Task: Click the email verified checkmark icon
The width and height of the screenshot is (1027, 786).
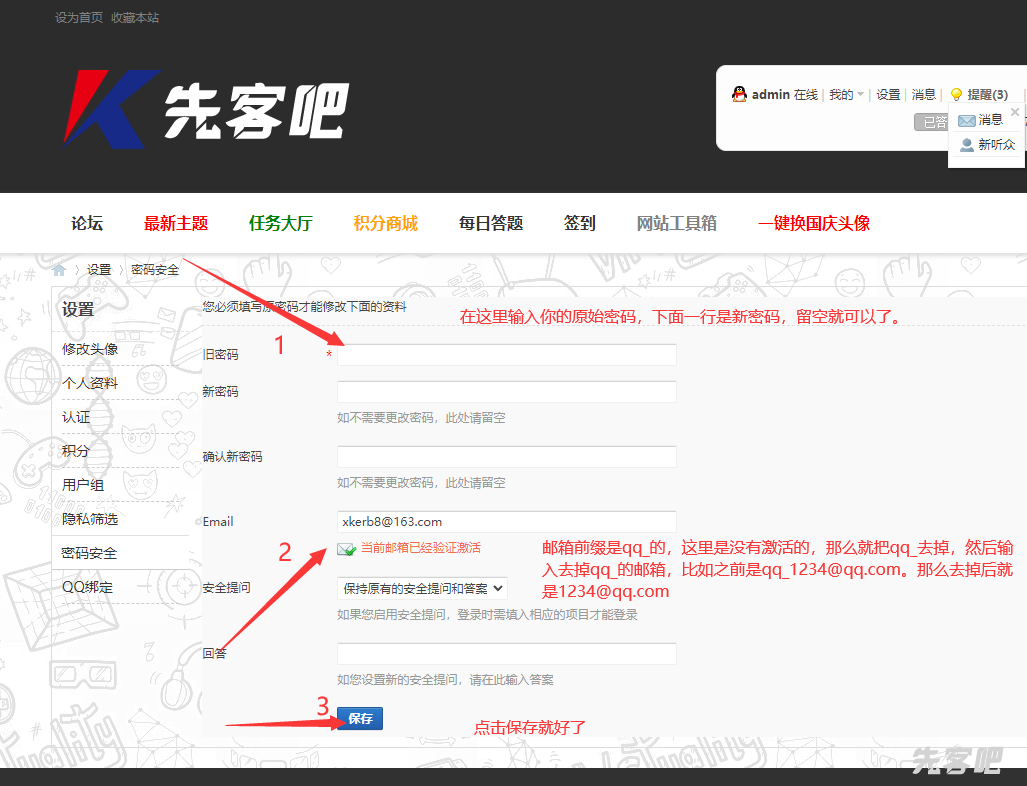Action: click(x=346, y=549)
